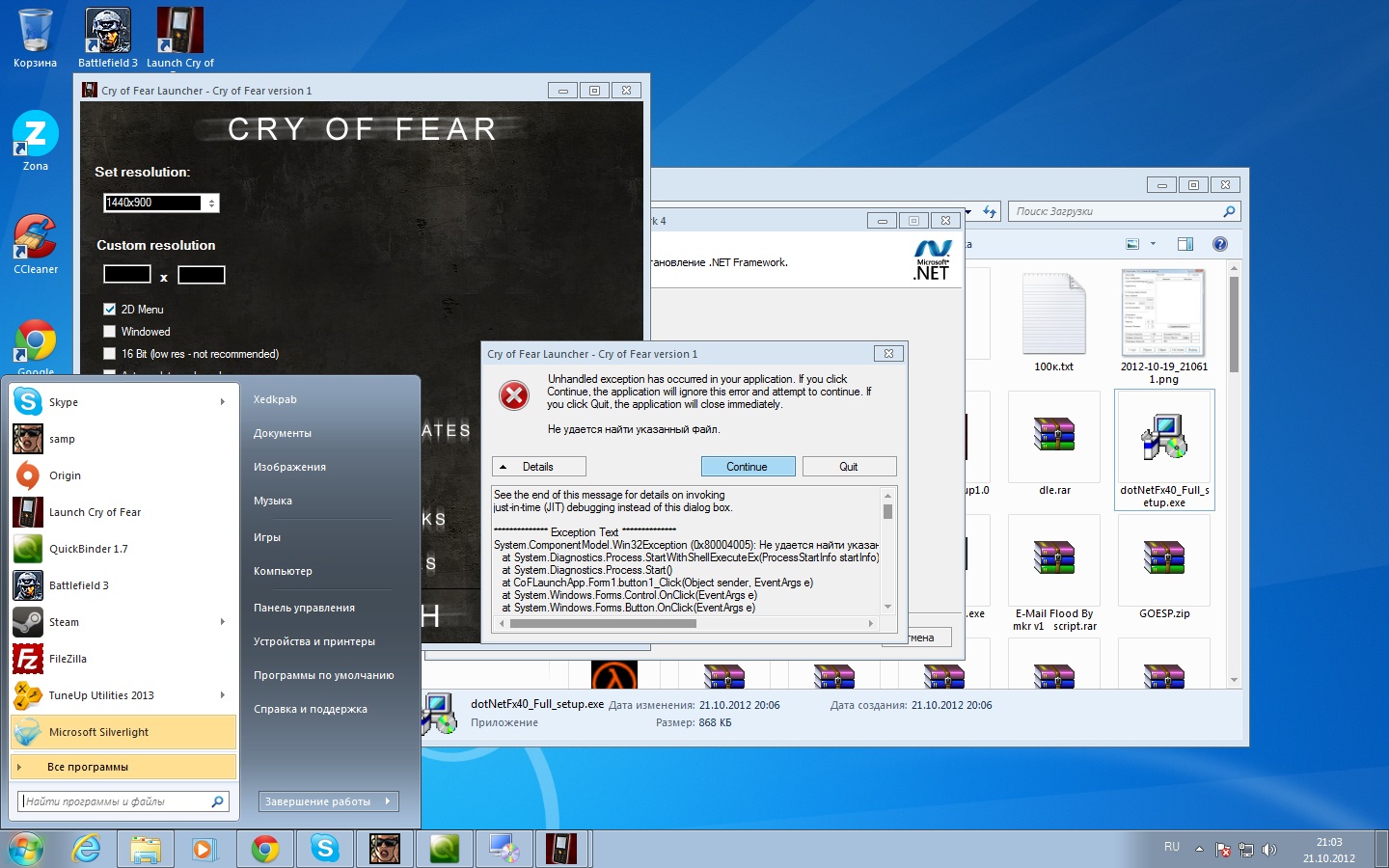The width and height of the screenshot is (1389, 868).
Task: Launch samp from the Start menu
Action: 122,439
